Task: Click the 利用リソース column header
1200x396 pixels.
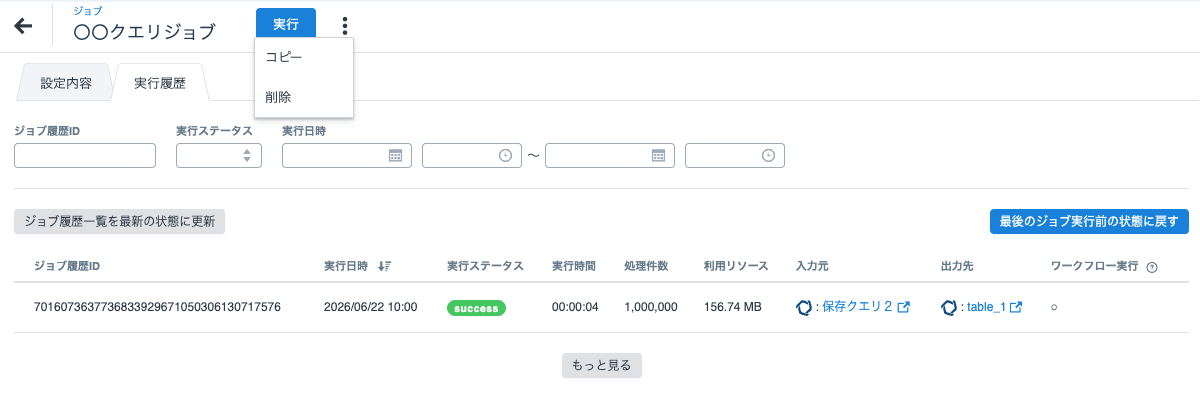Action: click(736, 267)
